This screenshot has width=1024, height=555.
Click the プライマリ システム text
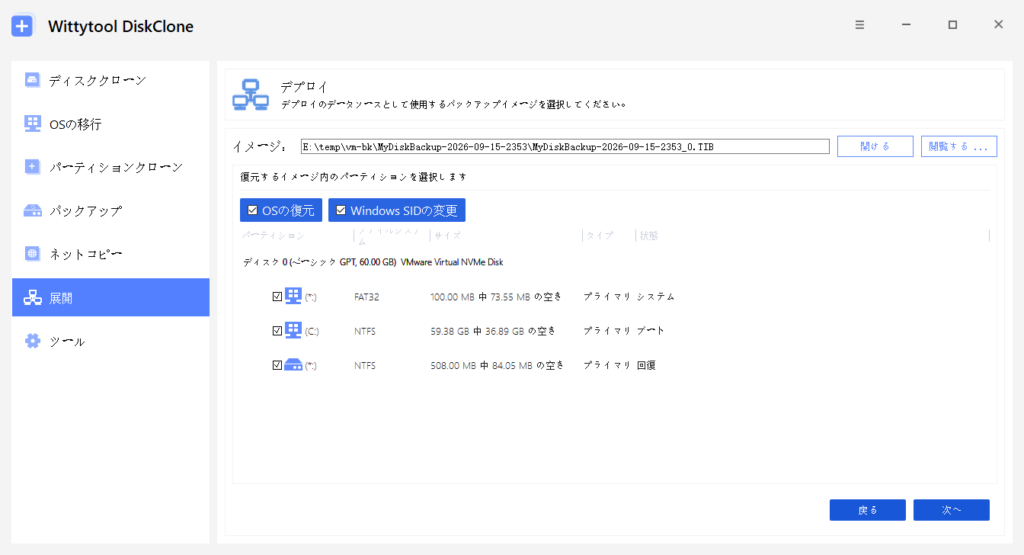tap(629, 296)
